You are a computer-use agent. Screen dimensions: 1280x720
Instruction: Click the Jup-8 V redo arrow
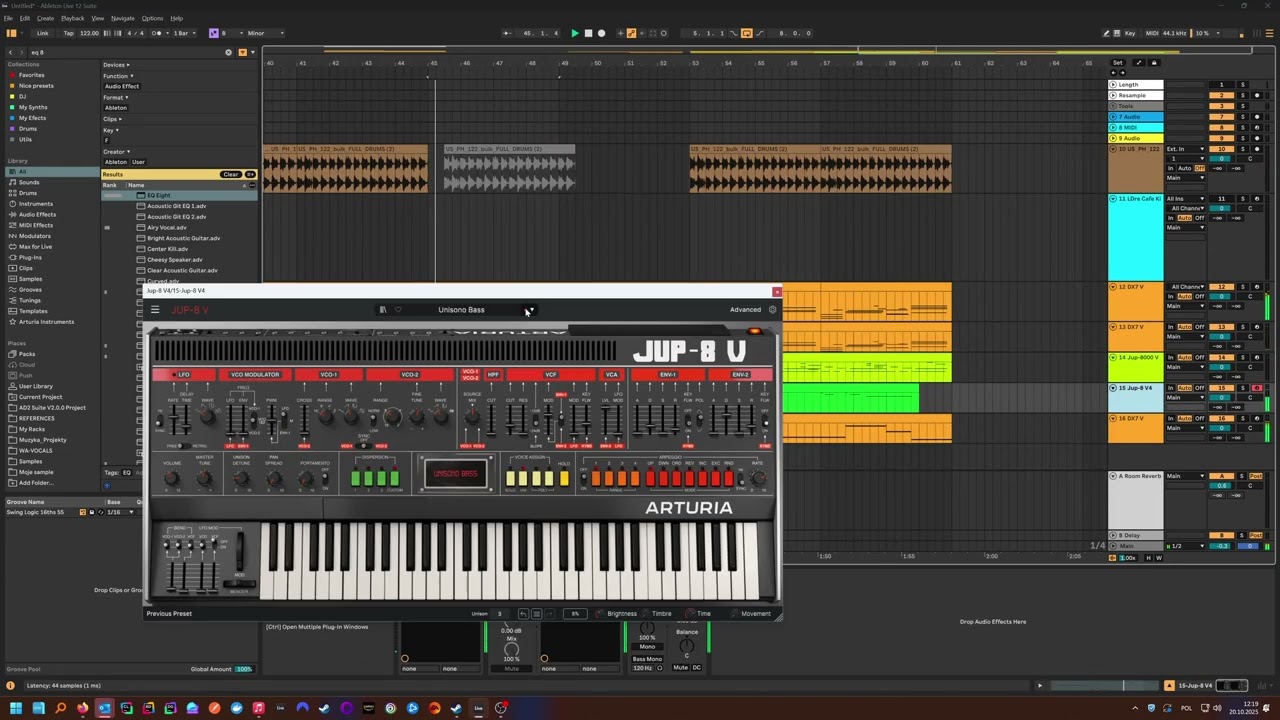(549, 614)
